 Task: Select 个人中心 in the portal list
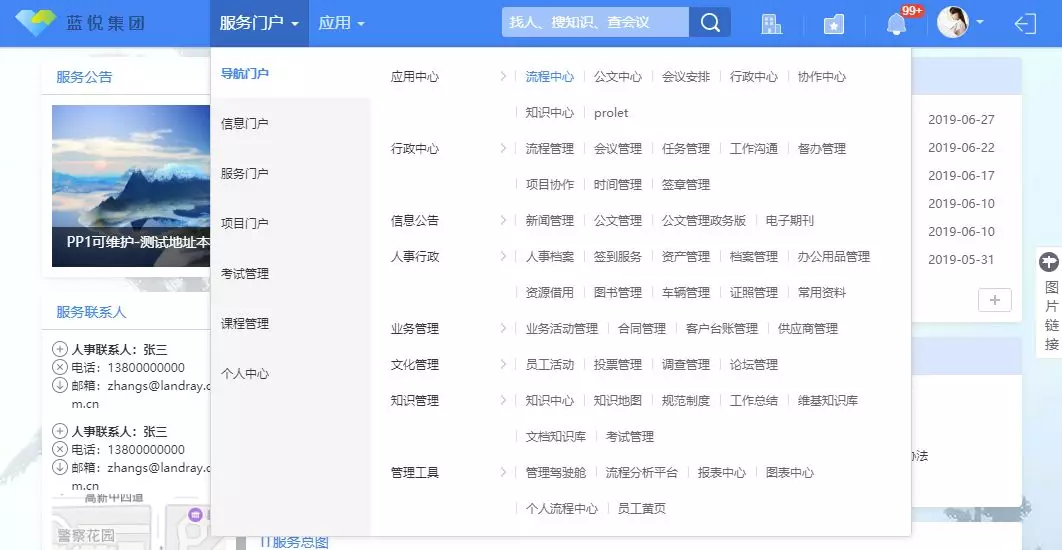click(245, 374)
